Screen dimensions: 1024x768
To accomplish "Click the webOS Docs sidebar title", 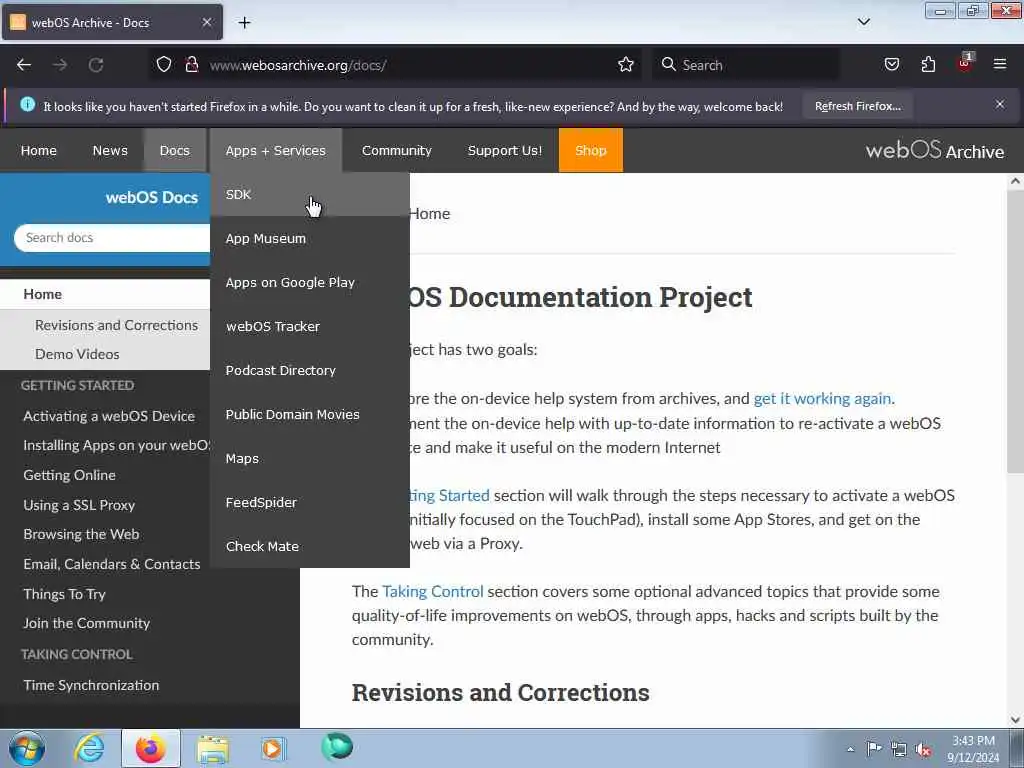I will coord(152,197).
